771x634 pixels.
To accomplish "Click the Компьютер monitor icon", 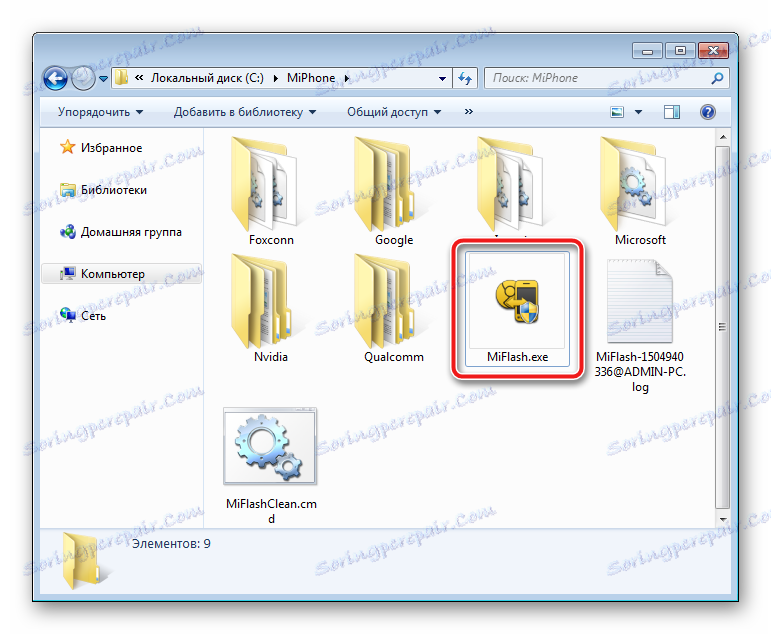I will point(67,273).
